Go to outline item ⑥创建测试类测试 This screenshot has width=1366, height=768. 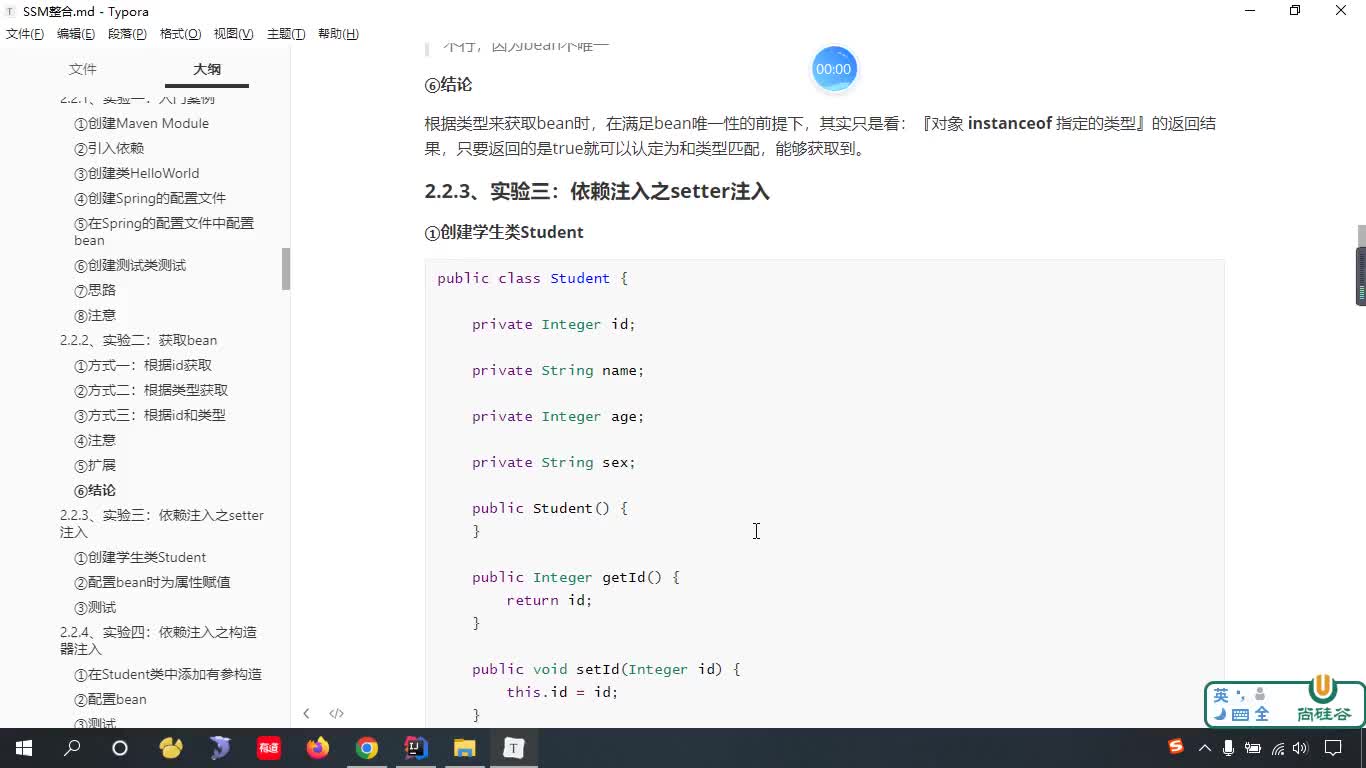coord(130,266)
